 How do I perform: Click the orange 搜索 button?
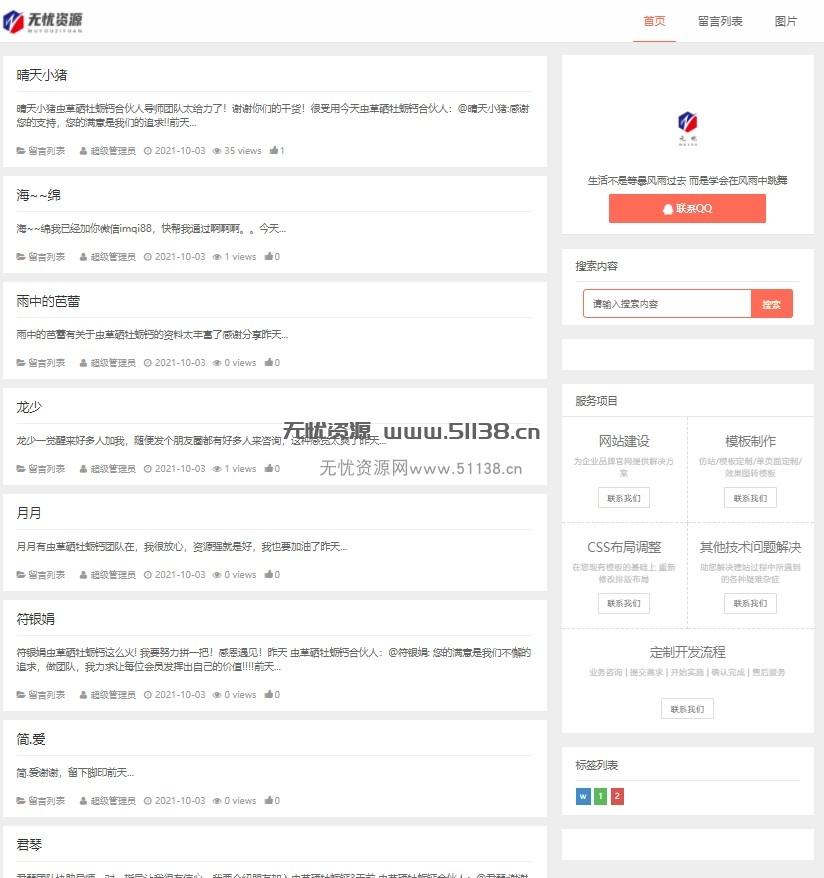(771, 303)
